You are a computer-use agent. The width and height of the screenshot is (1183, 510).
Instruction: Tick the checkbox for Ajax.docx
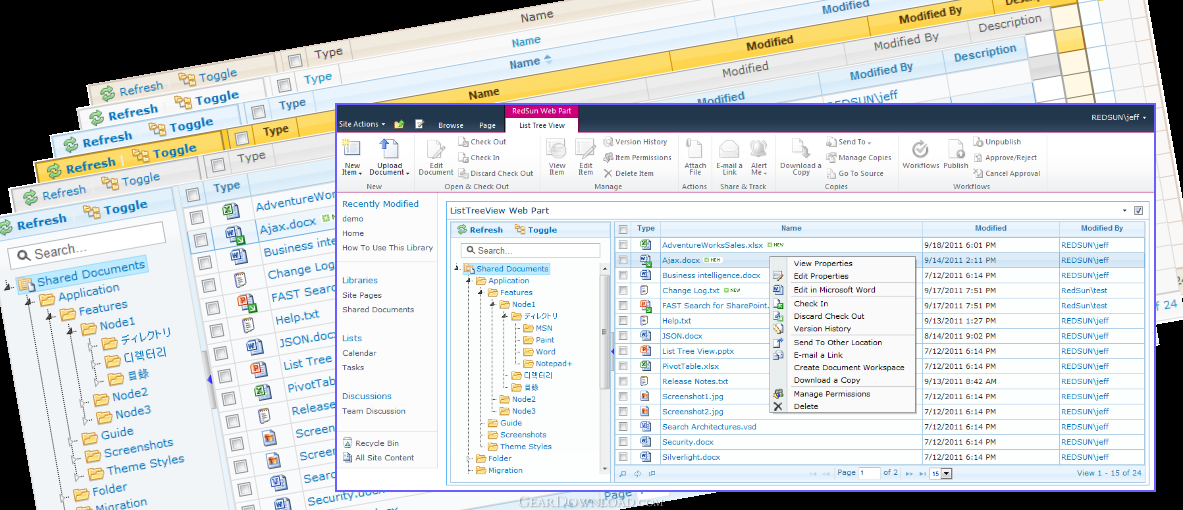tap(623, 260)
